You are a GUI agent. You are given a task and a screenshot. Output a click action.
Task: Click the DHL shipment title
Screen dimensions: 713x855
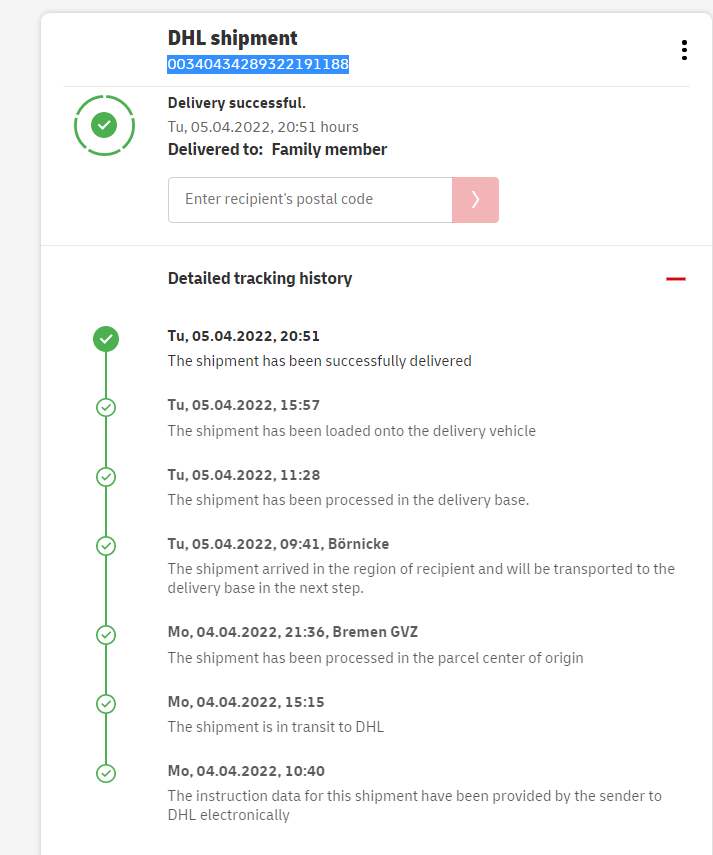233,38
